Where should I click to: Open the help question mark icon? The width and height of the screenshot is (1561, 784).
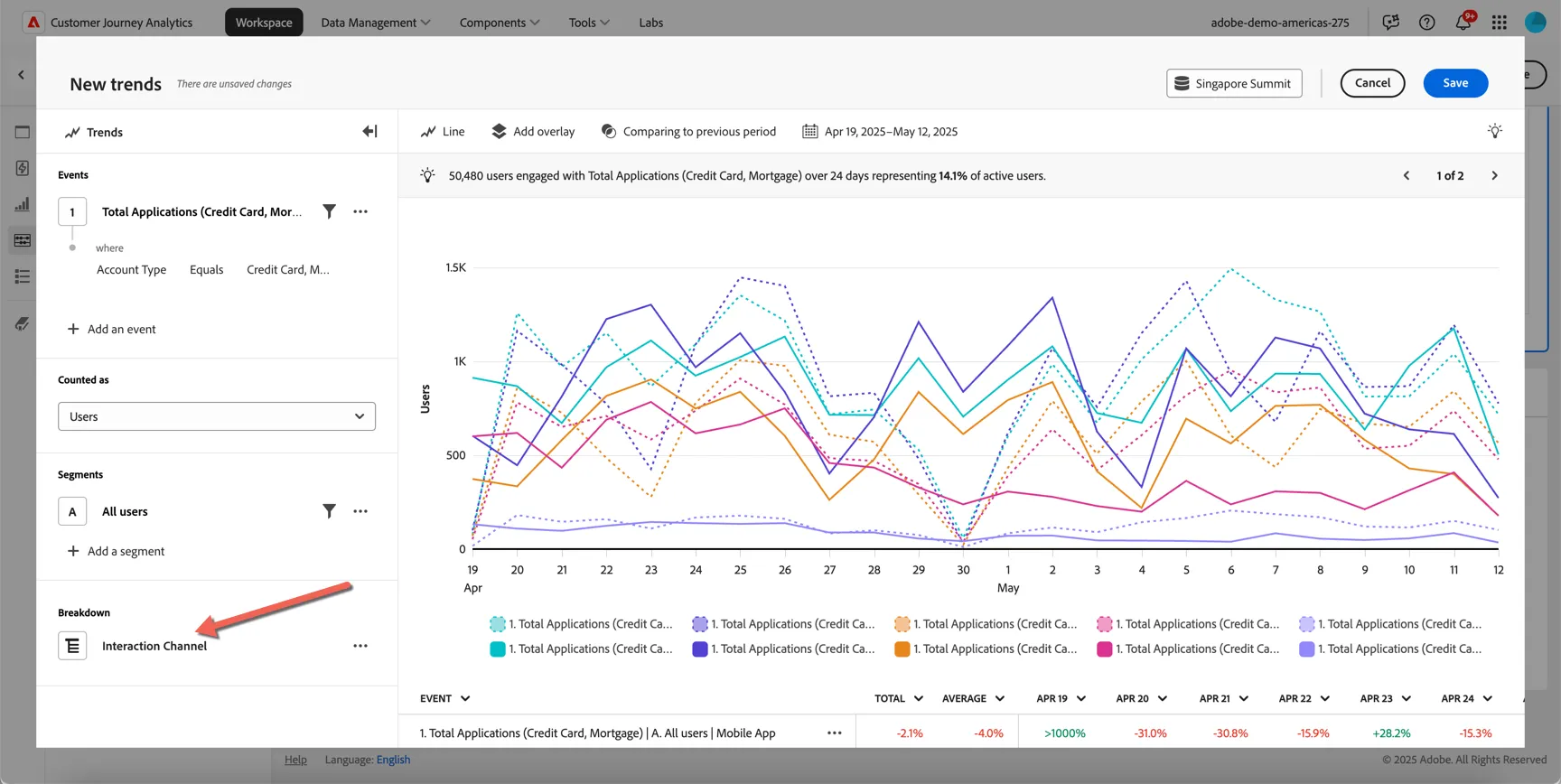pos(1426,23)
